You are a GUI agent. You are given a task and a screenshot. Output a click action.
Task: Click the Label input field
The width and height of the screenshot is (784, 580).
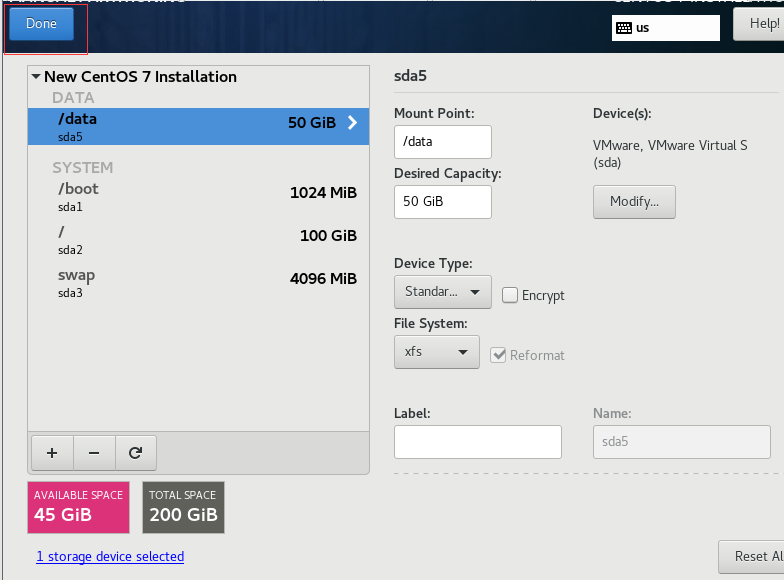click(478, 441)
